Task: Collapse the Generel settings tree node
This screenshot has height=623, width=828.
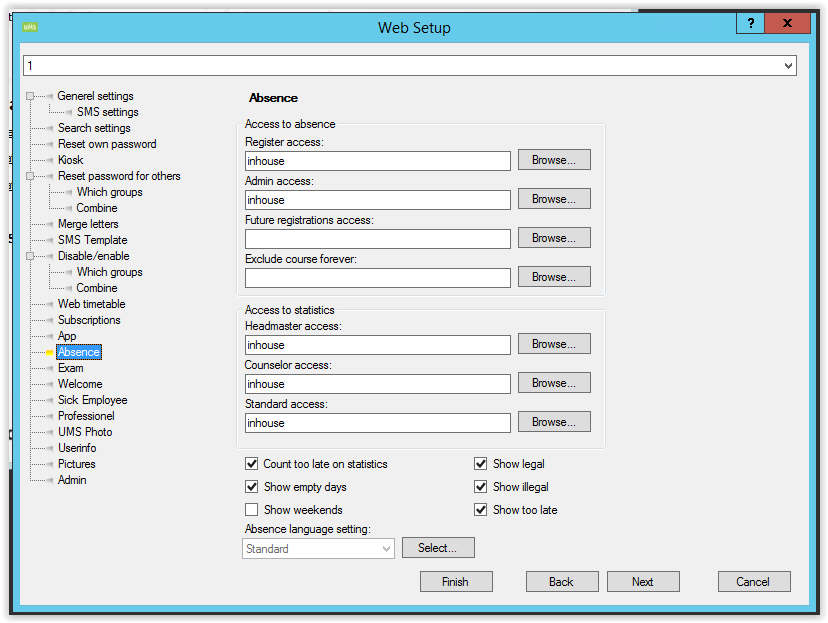Action: click(x=31, y=97)
